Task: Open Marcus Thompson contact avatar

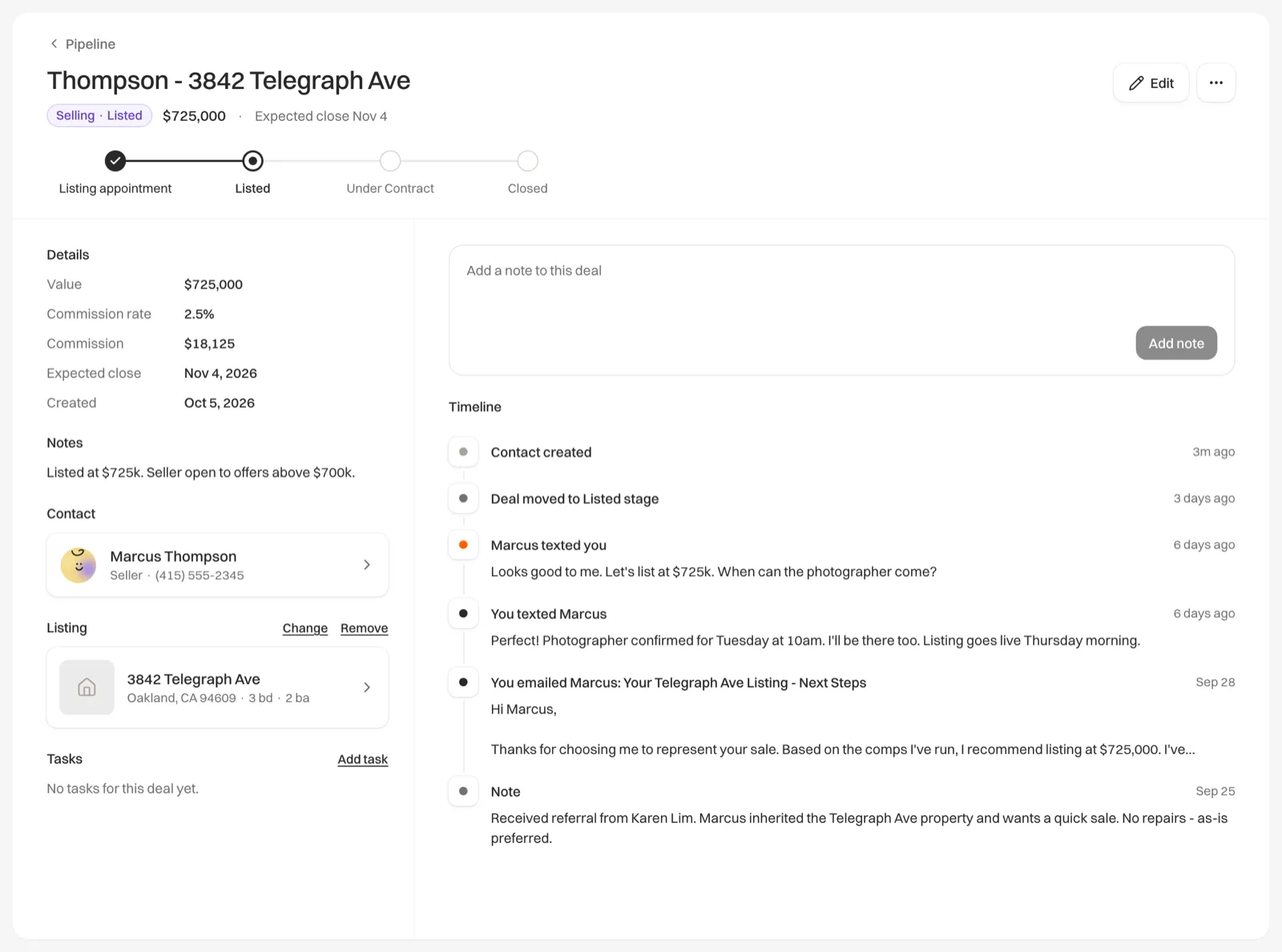Action: pos(79,565)
